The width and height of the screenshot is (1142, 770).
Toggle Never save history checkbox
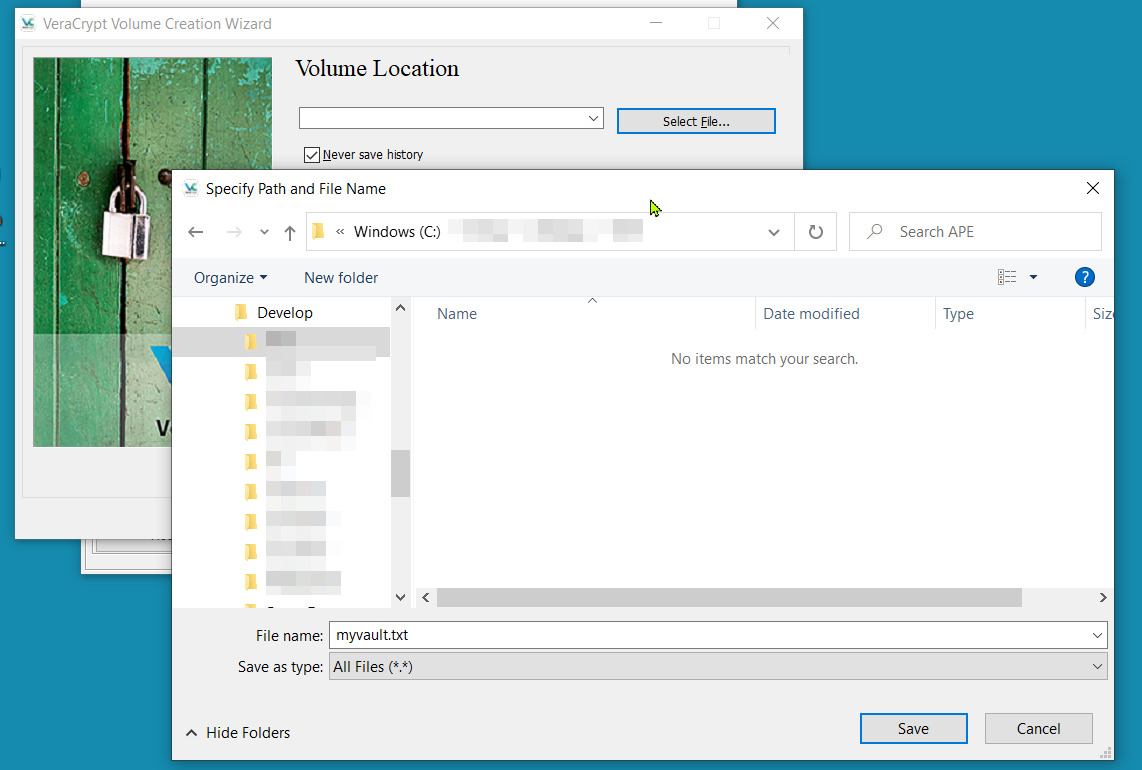click(312, 154)
